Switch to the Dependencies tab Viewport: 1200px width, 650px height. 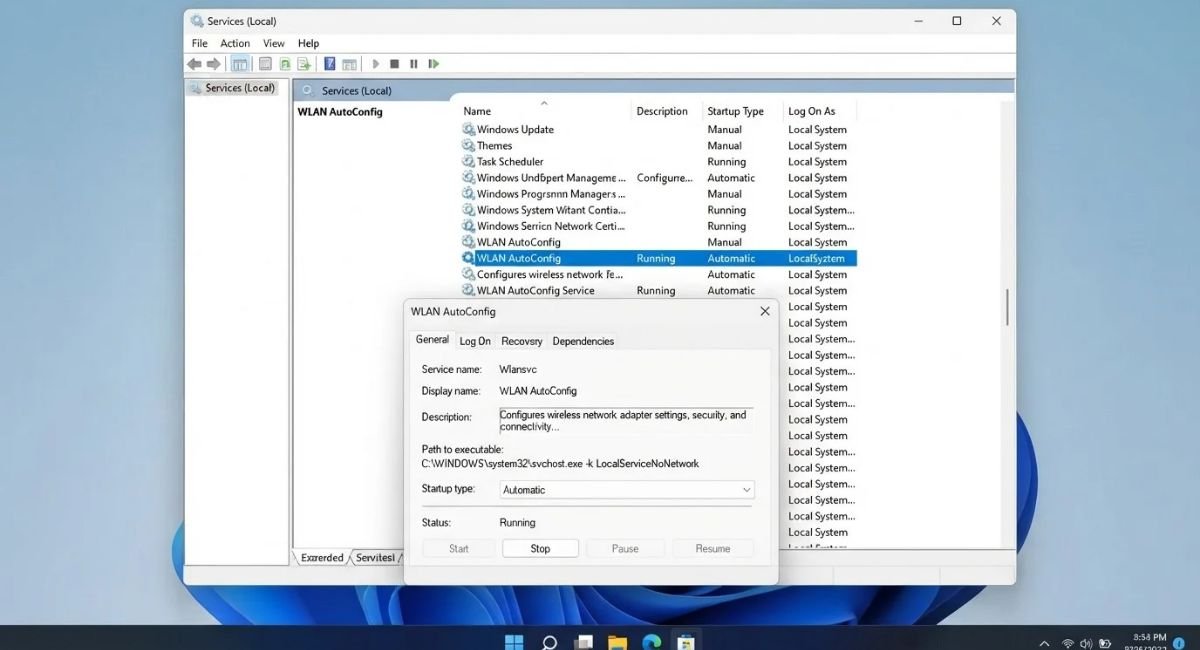point(583,341)
